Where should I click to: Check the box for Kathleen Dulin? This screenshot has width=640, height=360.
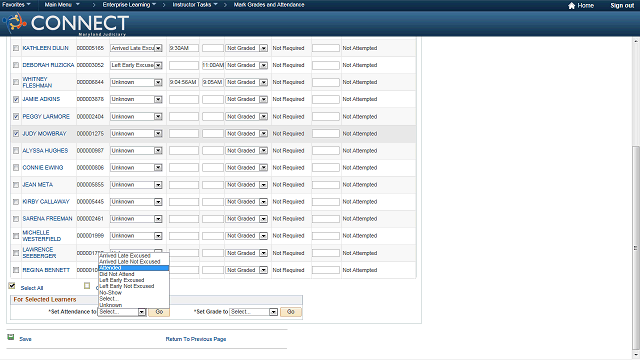click(16, 48)
